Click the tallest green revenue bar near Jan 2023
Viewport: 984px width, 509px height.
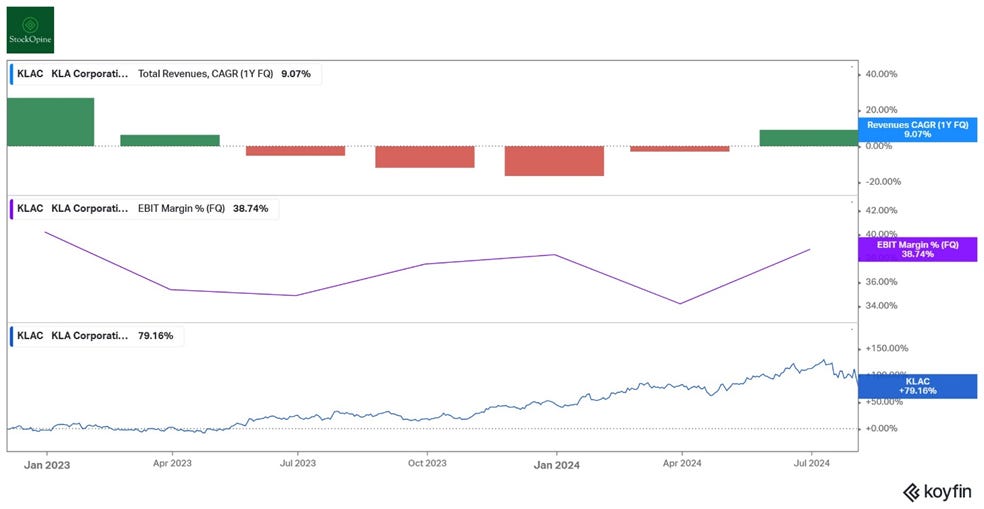coord(51,122)
